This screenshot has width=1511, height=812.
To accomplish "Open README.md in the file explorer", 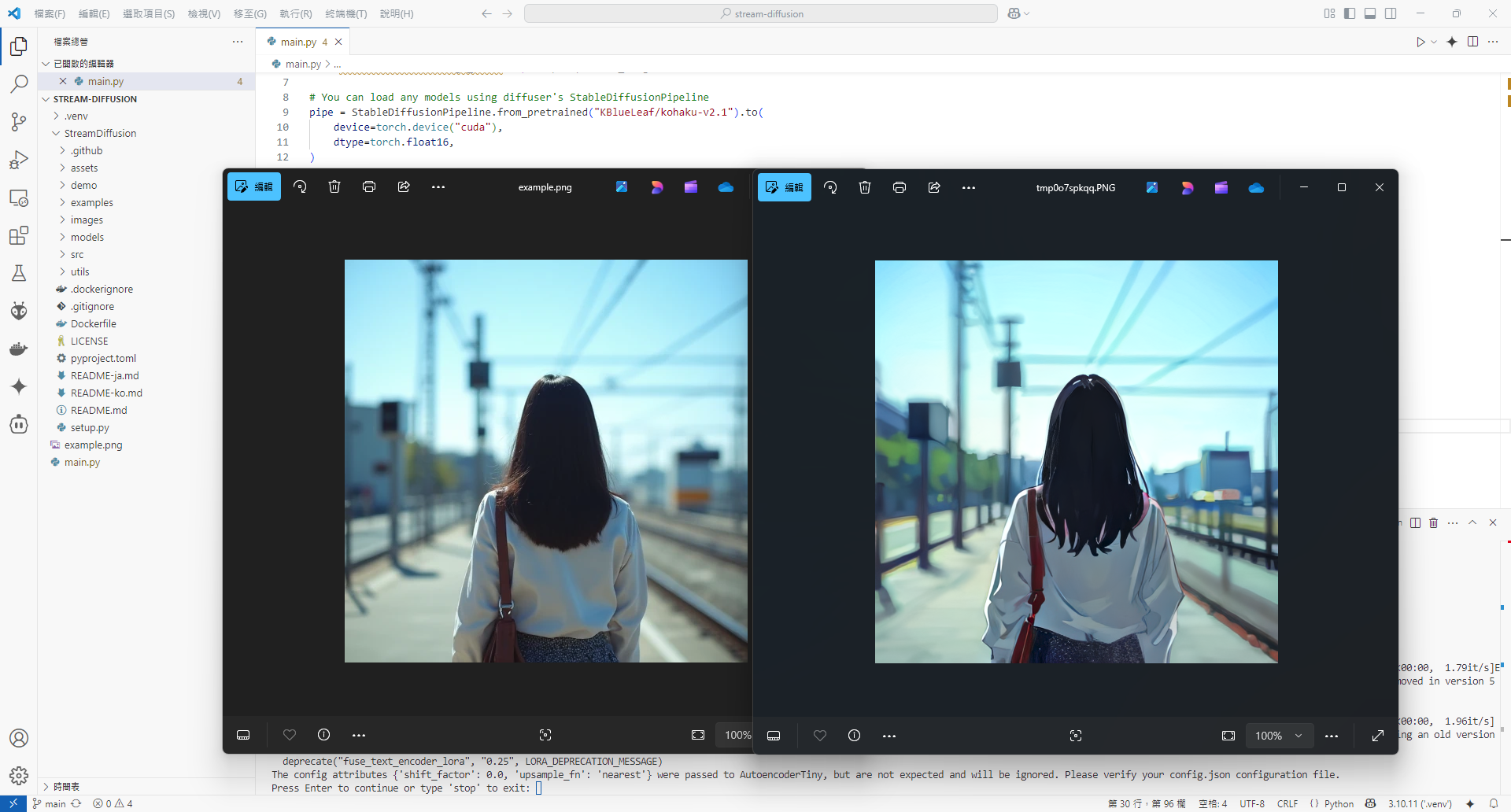I will point(98,411).
